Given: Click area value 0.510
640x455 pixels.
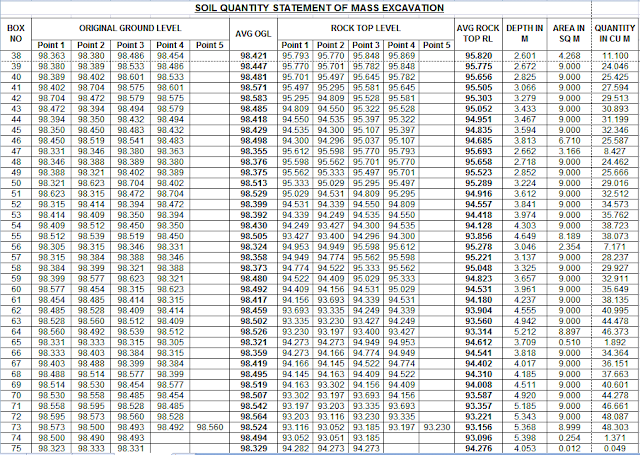Looking at the screenshot, I should coord(569,342).
